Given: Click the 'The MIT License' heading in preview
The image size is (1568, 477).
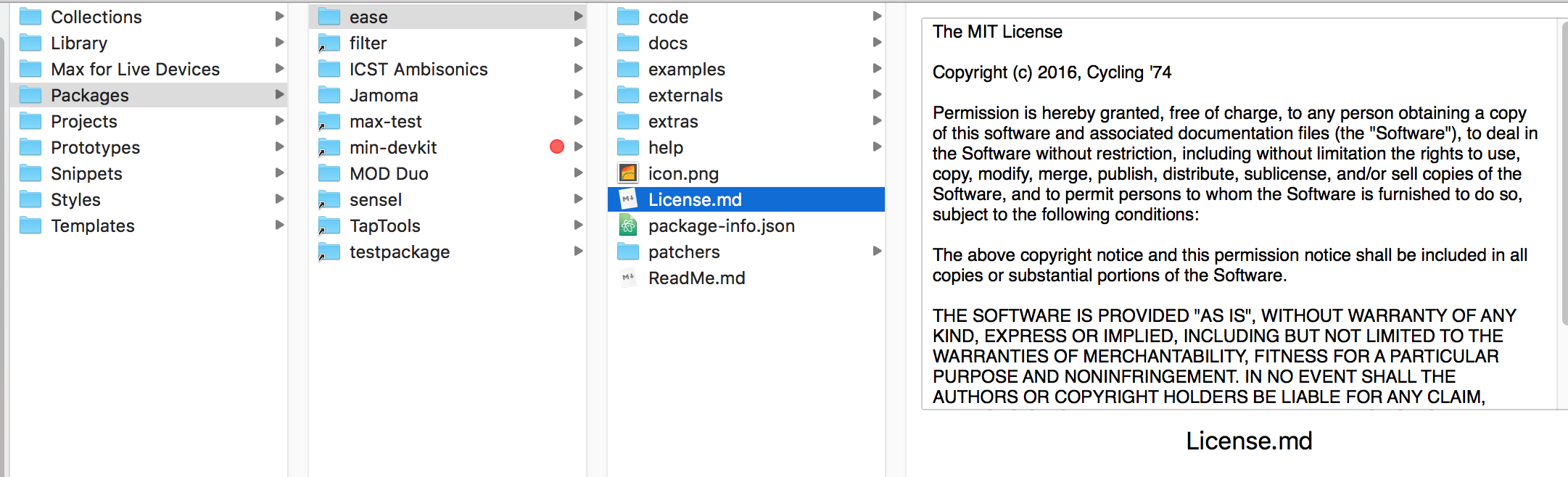Looking at the screenshot, I should point(997,32).
